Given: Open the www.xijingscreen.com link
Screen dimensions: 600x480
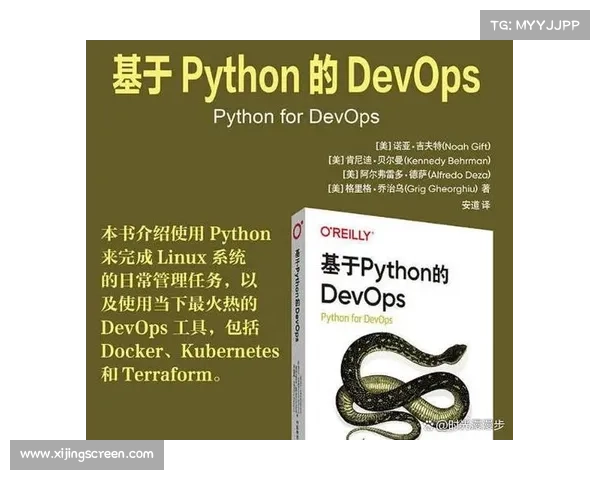Looking at the screenshot, I should click(87, 454).
